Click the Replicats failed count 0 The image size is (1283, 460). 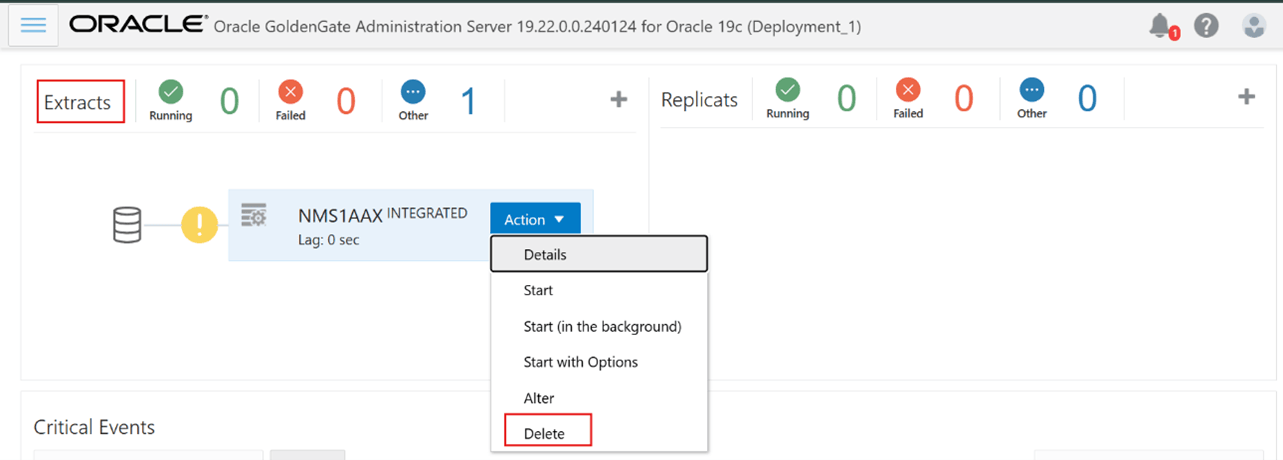coord(963,98)
